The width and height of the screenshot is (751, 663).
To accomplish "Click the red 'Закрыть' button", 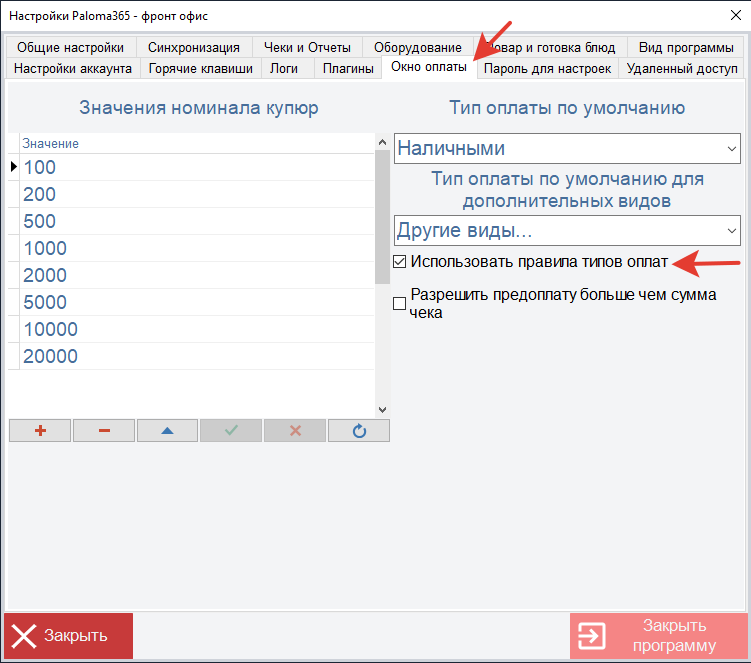I will [x=68, y=636].
